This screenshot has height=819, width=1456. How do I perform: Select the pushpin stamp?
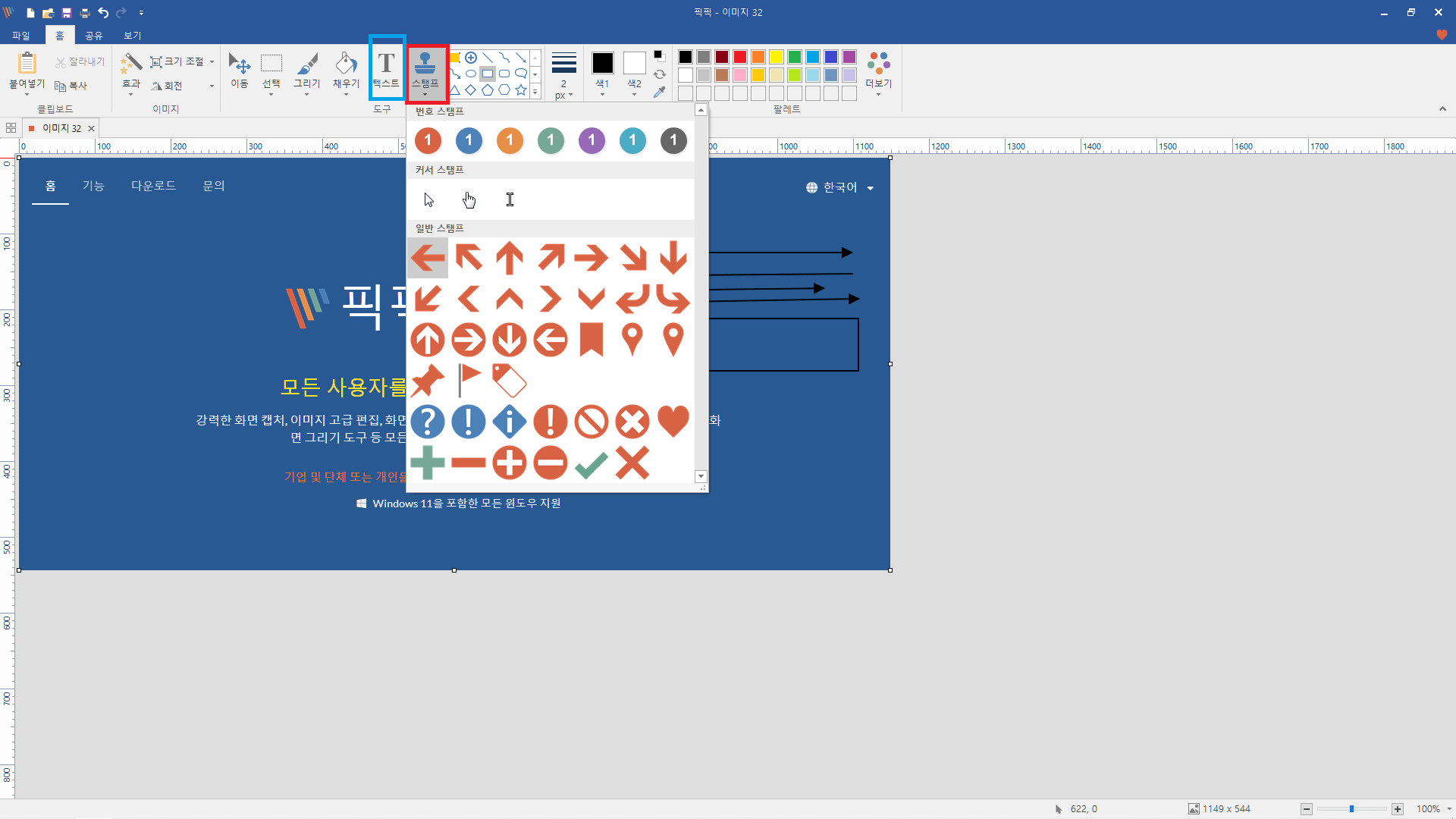coord(428,381)
